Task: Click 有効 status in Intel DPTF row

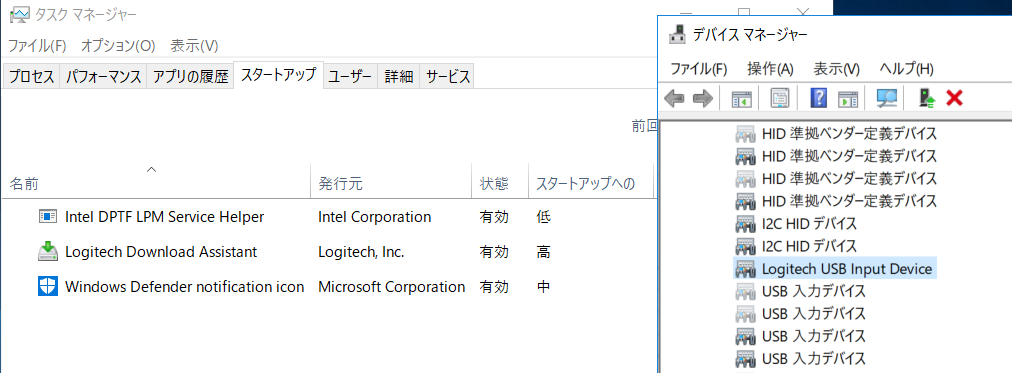Action: pyautogui.click(x=494, y=217)
